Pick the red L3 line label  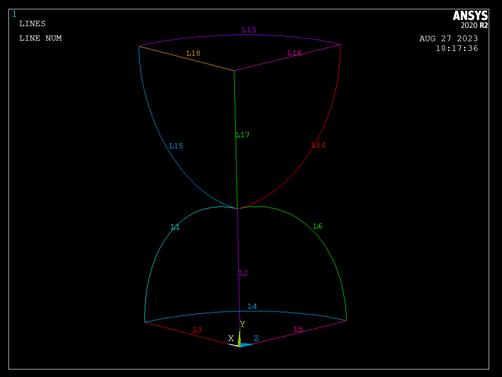coord(197,330)
